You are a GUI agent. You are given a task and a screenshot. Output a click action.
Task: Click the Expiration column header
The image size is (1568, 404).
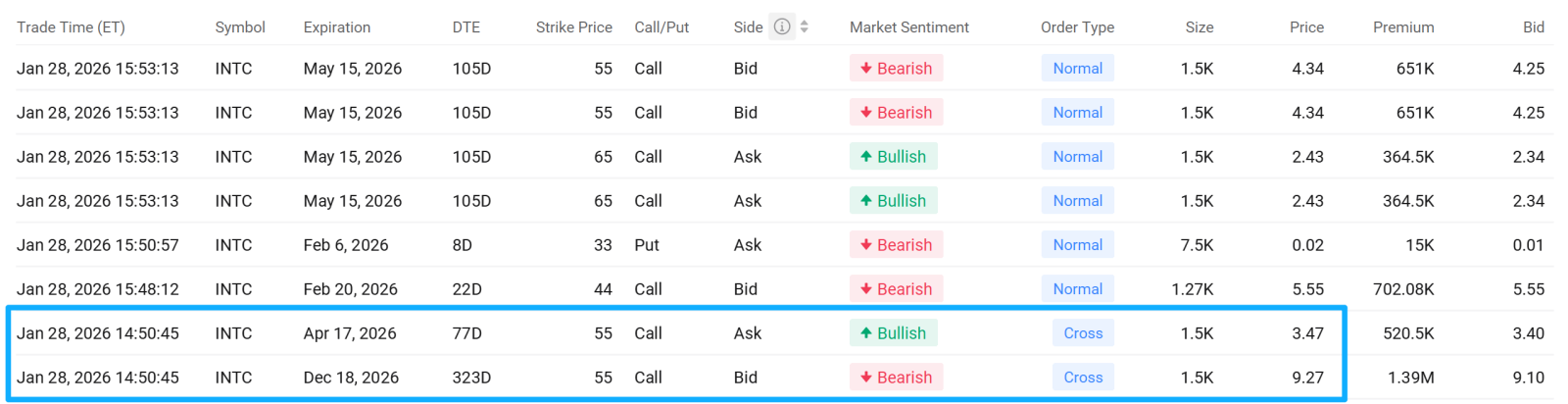tap(337, 27)
